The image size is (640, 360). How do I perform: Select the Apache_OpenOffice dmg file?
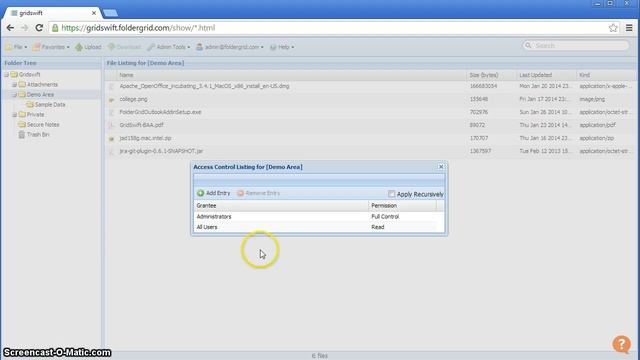(x=204, y=86)
